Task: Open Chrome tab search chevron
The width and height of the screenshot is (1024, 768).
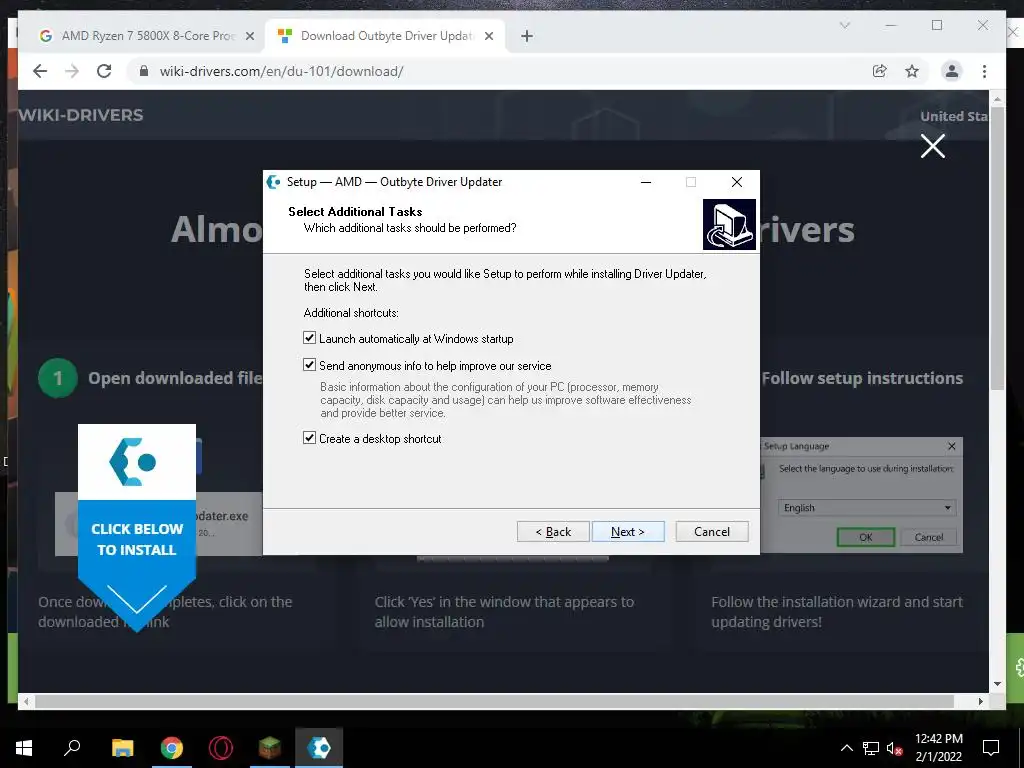Action: click(x=844, y=25)
